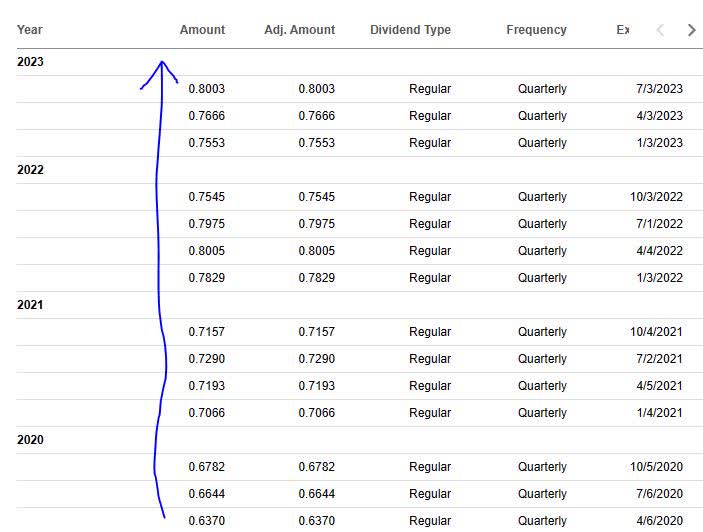Click the ex-date 1/3/2023
703x532 pixels.
pos(660,143)
